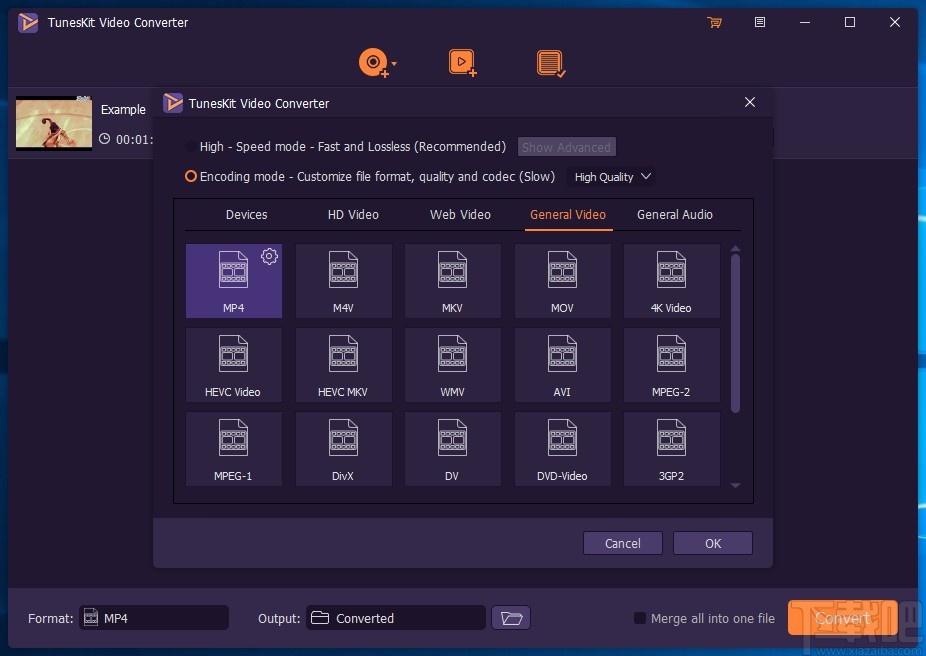Select MOV output format
Viewport: 926px width, 656px height.
[562, 281]
